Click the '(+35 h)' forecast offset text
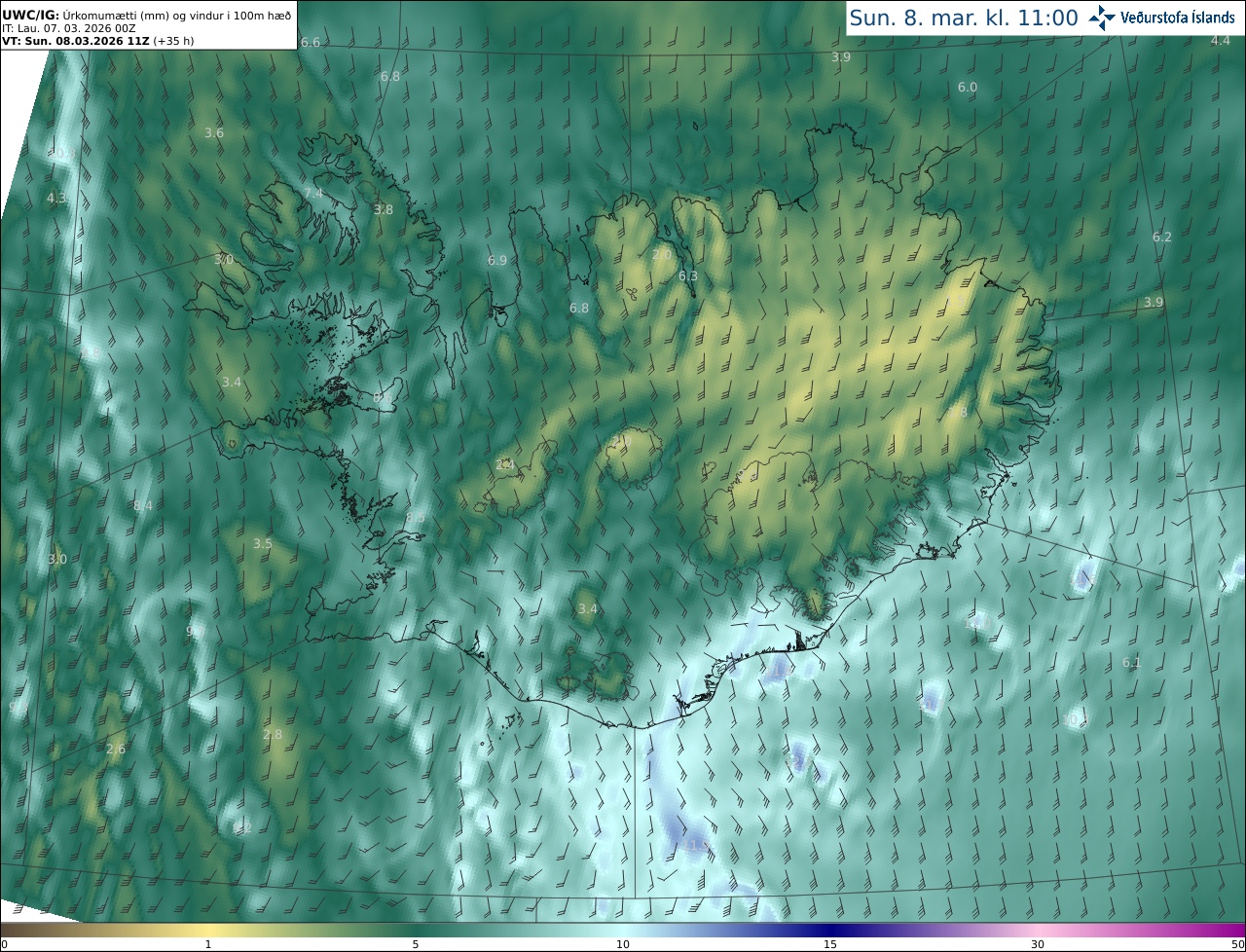This screenshot has height=952, width=1246. click(x=173, y=41)
